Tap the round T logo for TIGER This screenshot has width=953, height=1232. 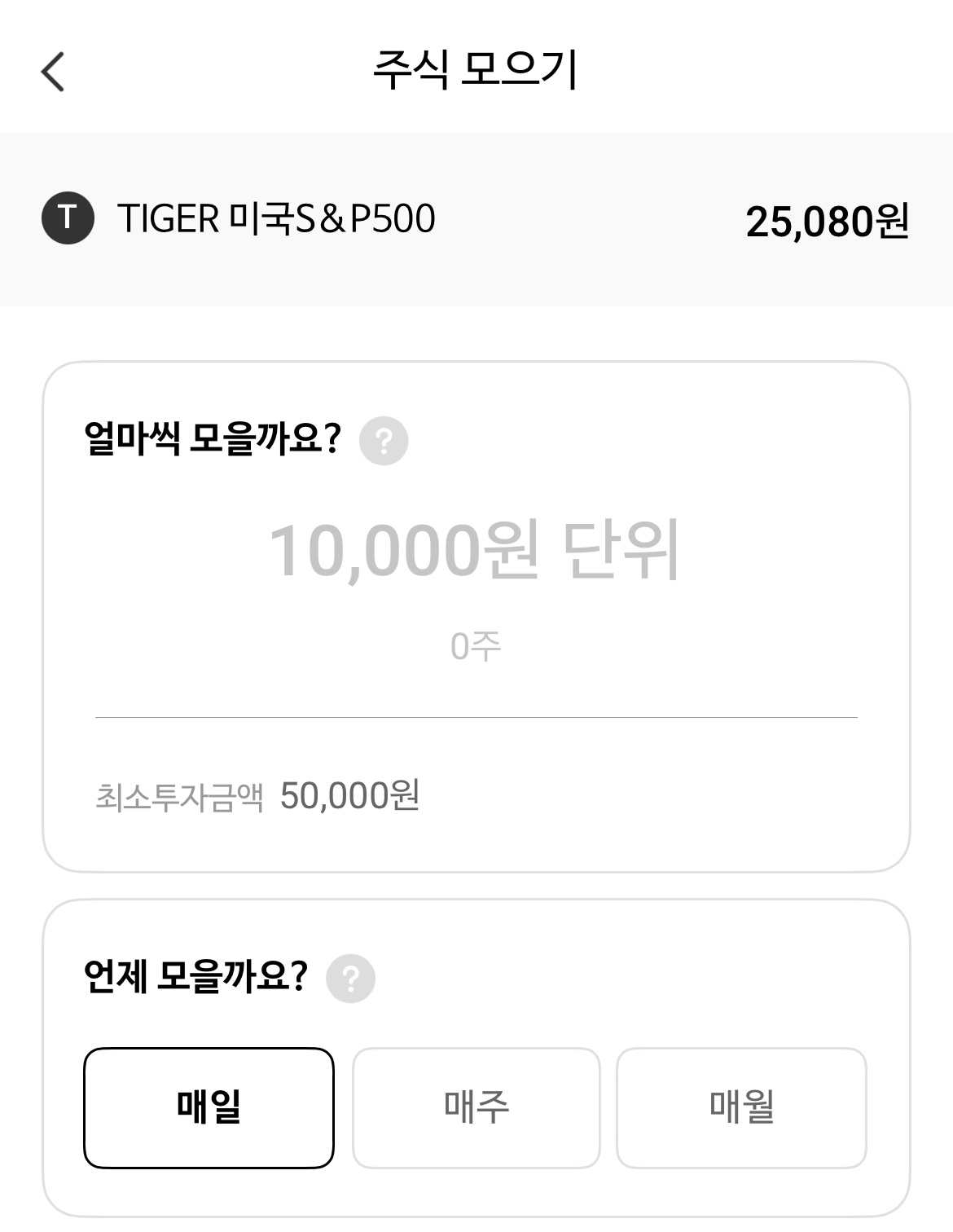(68, 218)
